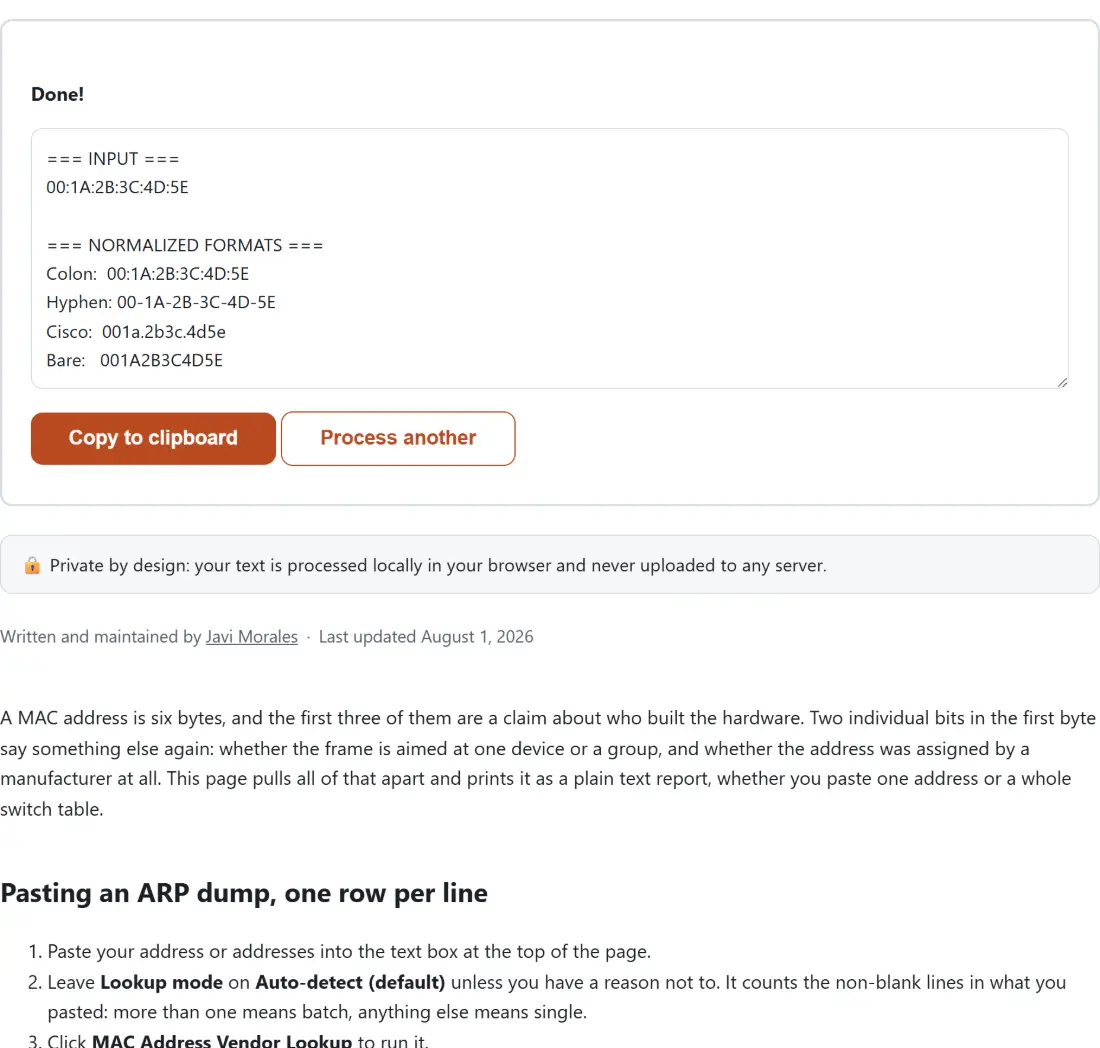Viewport: 1100px width, 1048px height.
Task: Click the Cisco format 001a.2b3c.4d5e line
Action: pos(136,332)
